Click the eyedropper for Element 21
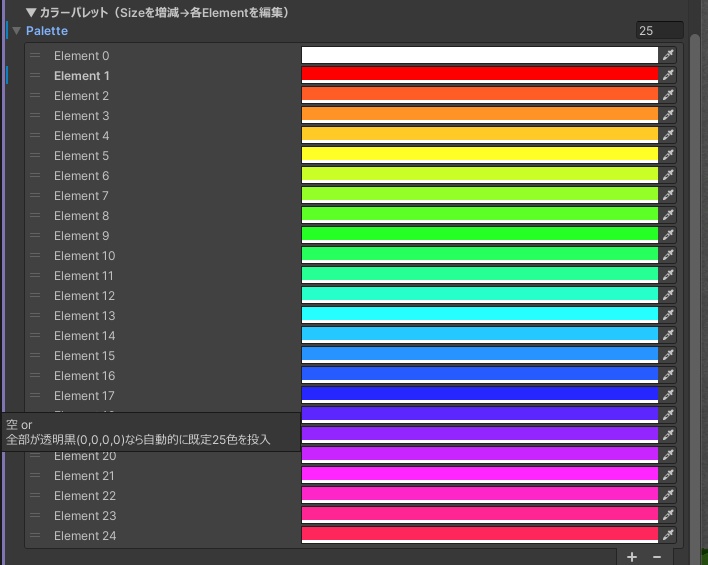708x565 pixels. point(668,475)
